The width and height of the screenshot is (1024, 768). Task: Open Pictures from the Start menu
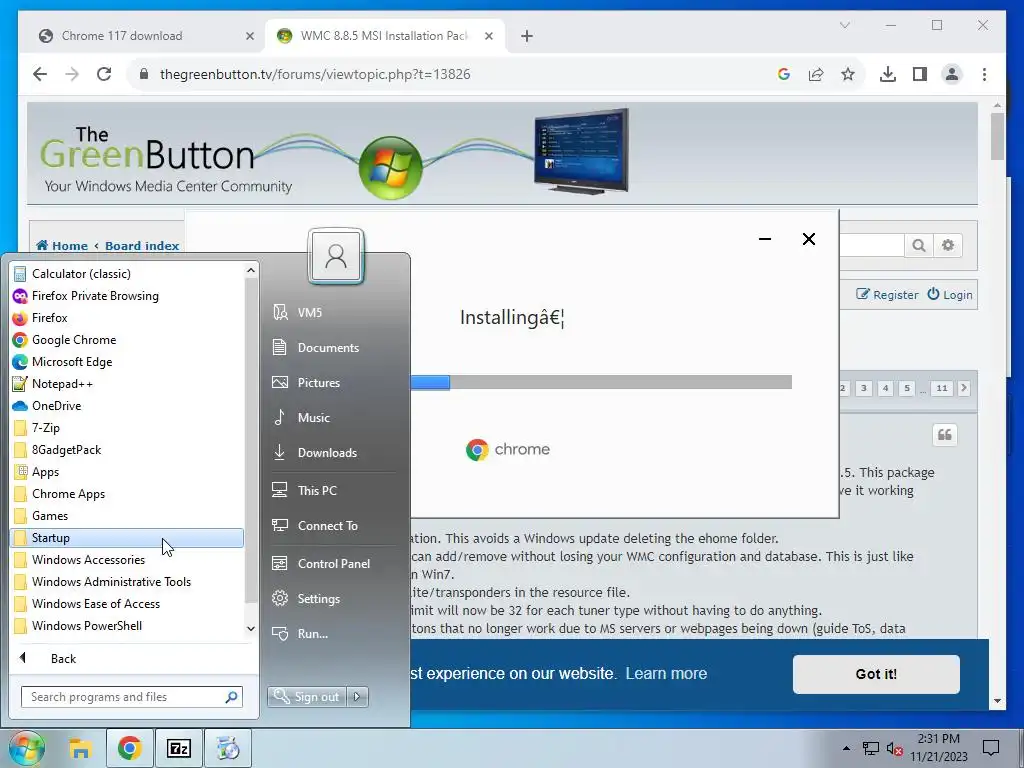tap(333, 383)
